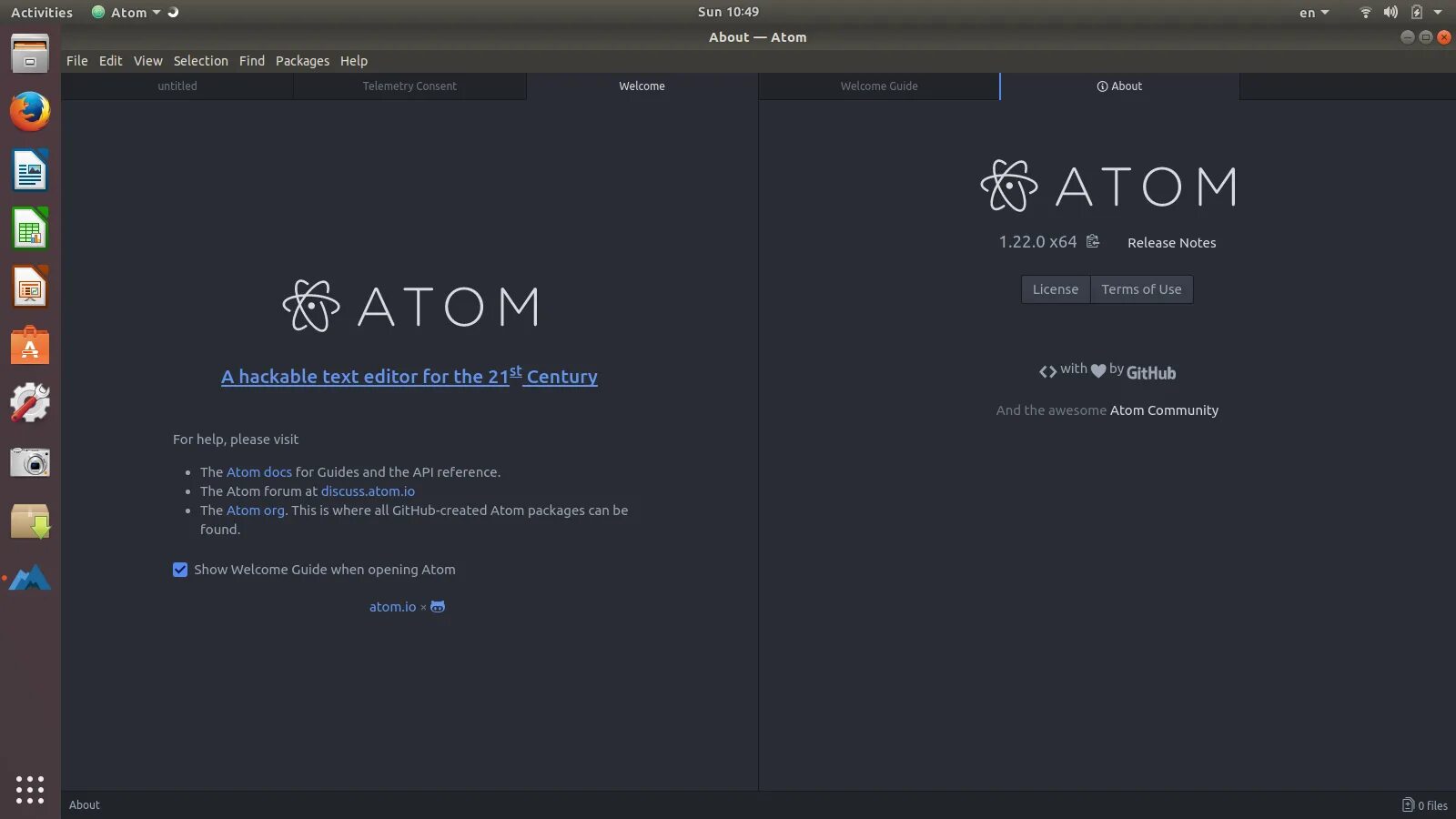The width and height of the screenshot is (1456, 819).
Task: Click the volume speaker icon in the top bar
Action: [x=1390, y=12]
